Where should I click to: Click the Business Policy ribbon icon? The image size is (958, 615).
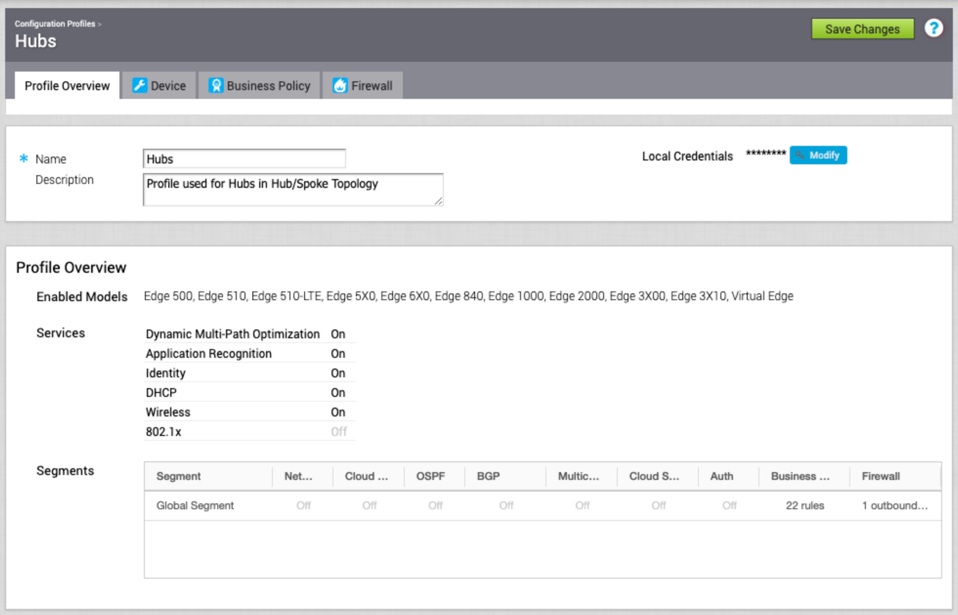pos(215,86)
